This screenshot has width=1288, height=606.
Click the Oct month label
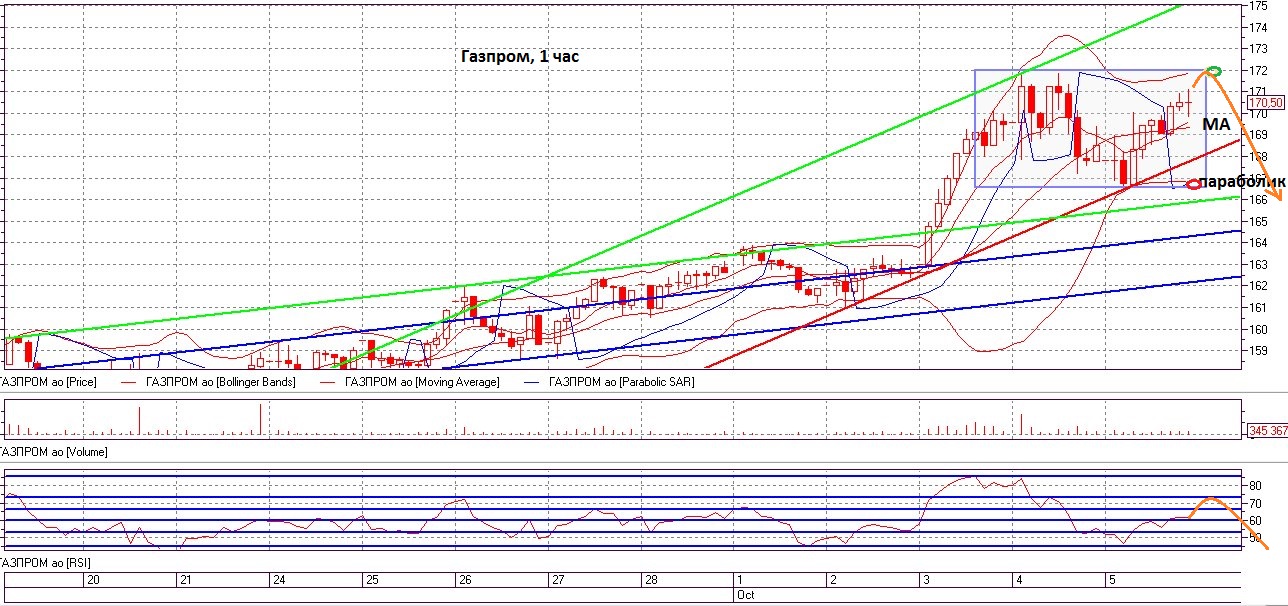(744, 594)
